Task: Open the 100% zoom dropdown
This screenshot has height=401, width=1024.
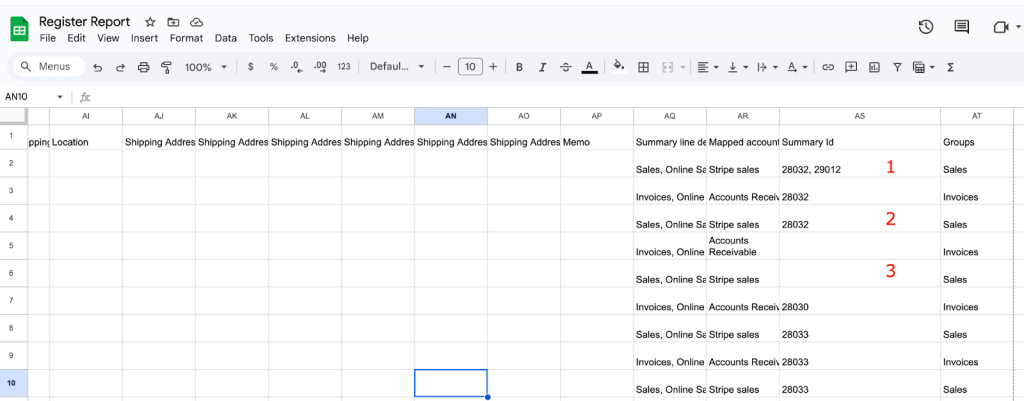Action: point(206,67)
